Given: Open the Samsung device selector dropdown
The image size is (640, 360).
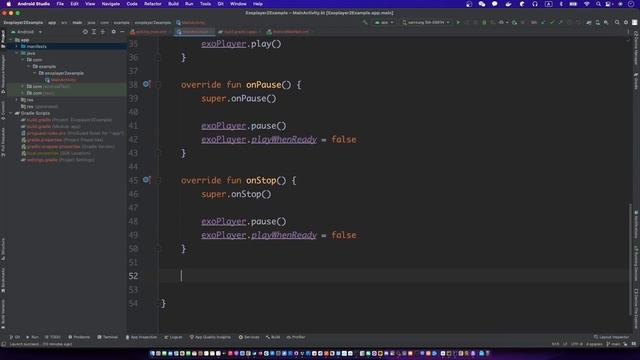Looking at the screenshot, I should click(x=426, y=22).
